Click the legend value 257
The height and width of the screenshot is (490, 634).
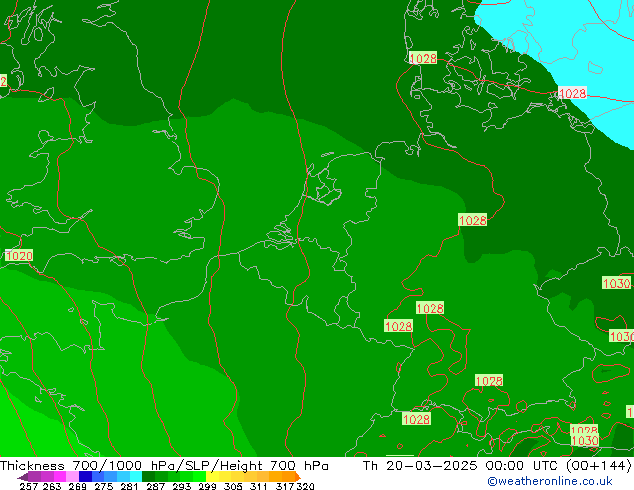(29, 486)
